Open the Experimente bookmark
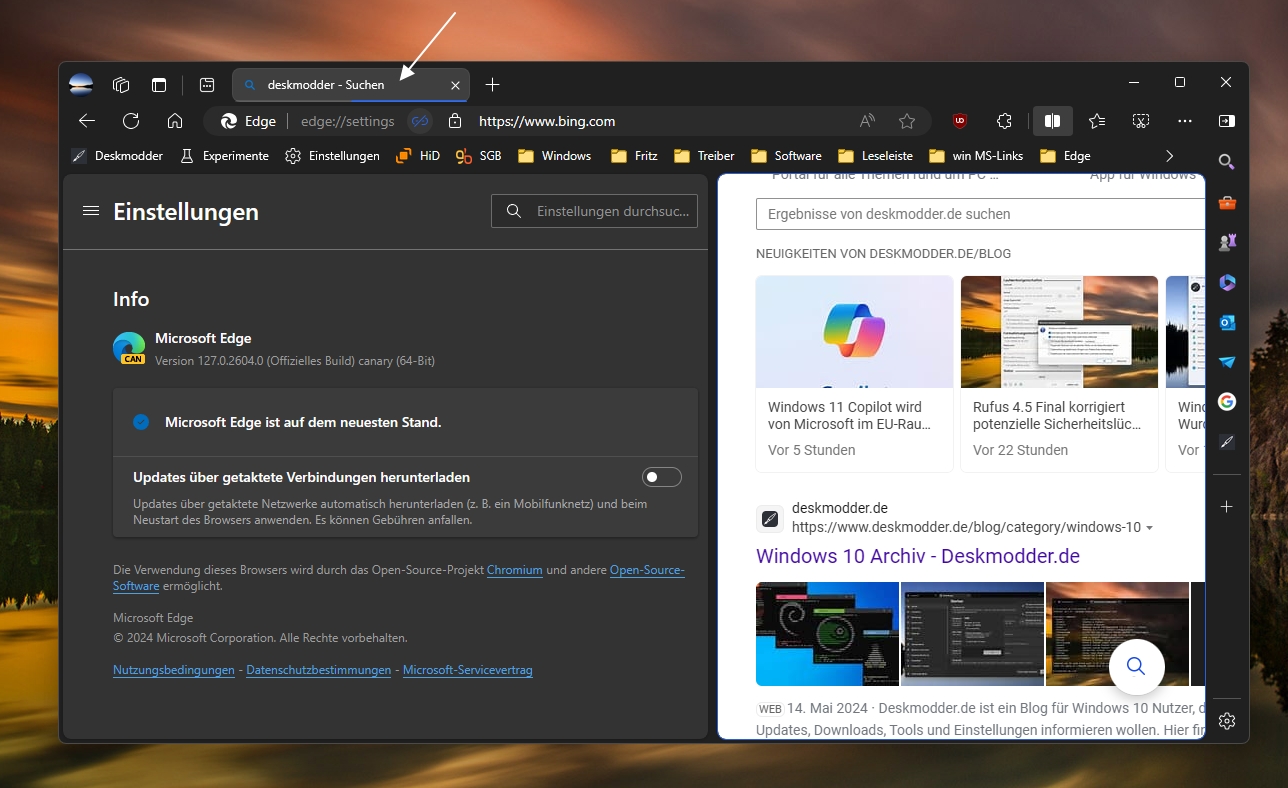 [224, 156]
